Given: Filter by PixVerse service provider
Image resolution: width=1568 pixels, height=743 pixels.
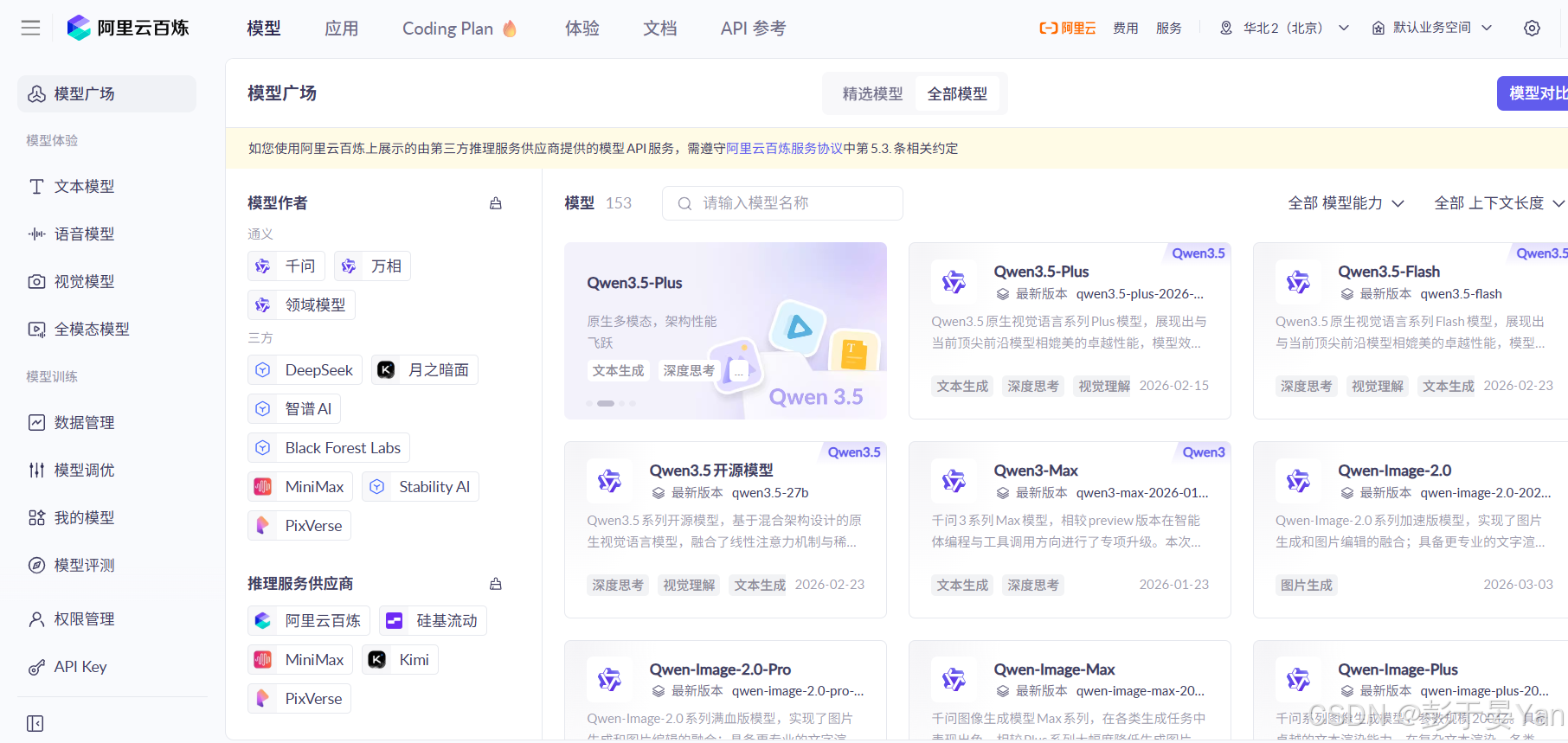Looking at the screenshot, I should coord(299,698).
